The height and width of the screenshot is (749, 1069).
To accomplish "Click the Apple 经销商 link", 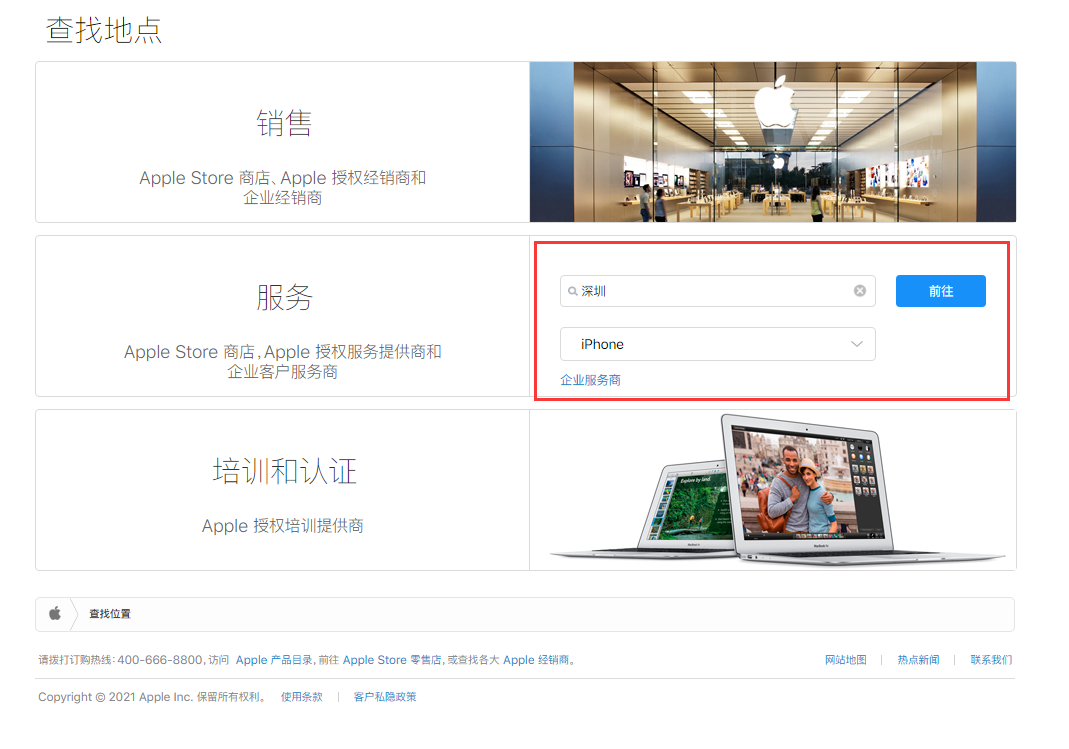I will tap(534, 659).
